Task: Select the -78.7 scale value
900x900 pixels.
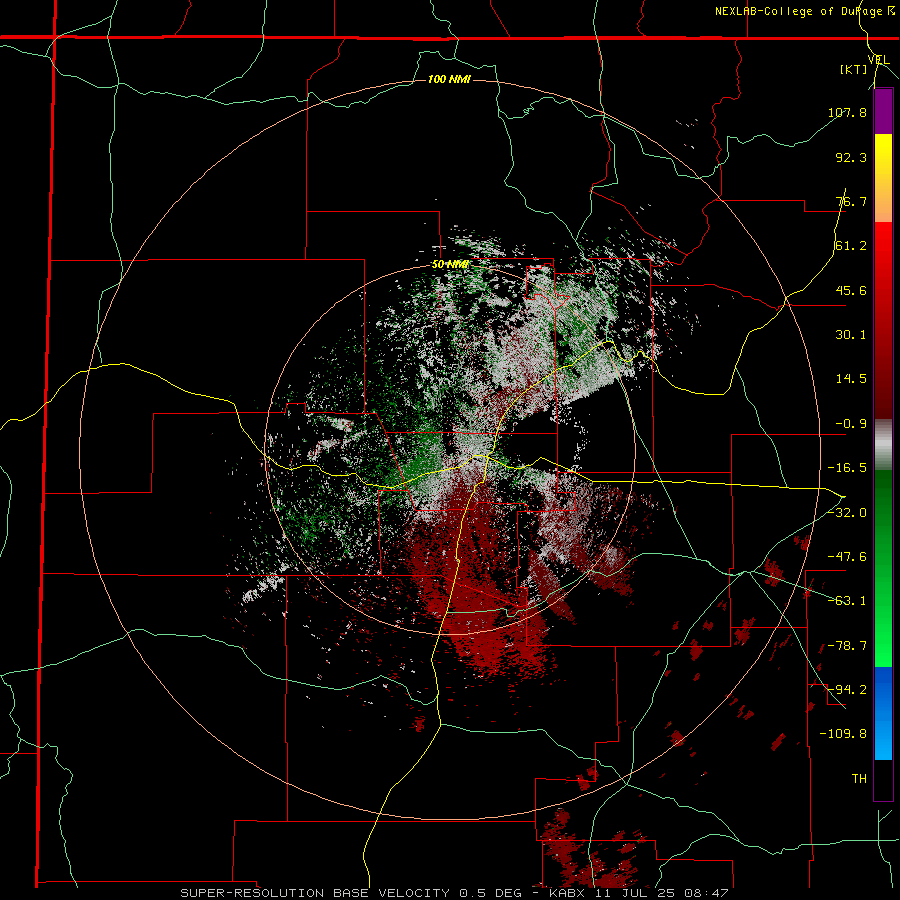Action: [847, 646]
